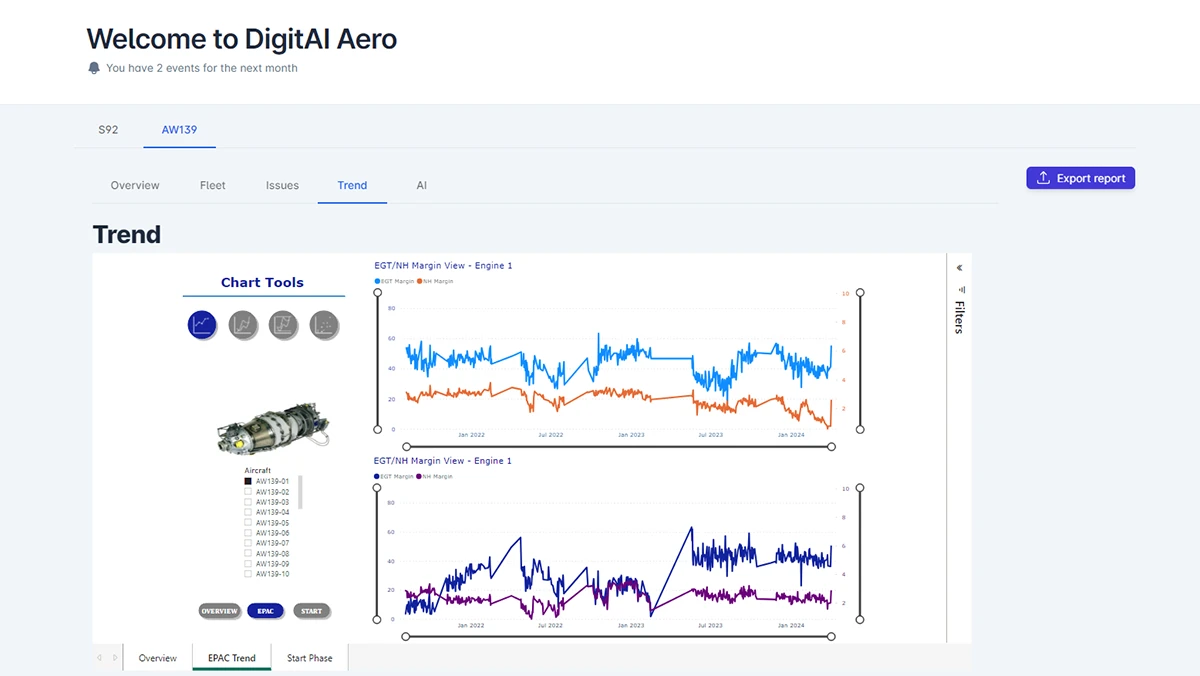1200x676 pixels.
Task: Select the second gray chart tool icon
Action: coord(244,324)
